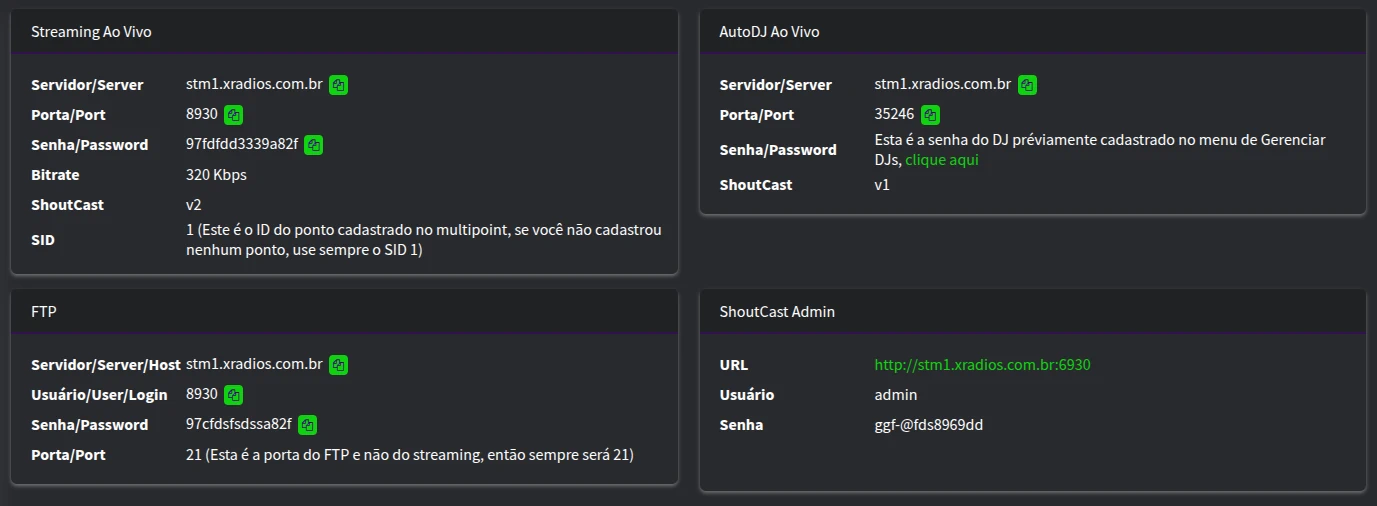Copy the AutoDJ server address
Screen dimensions: 1377x506
pyautogui.click(x=1027, y=85)
